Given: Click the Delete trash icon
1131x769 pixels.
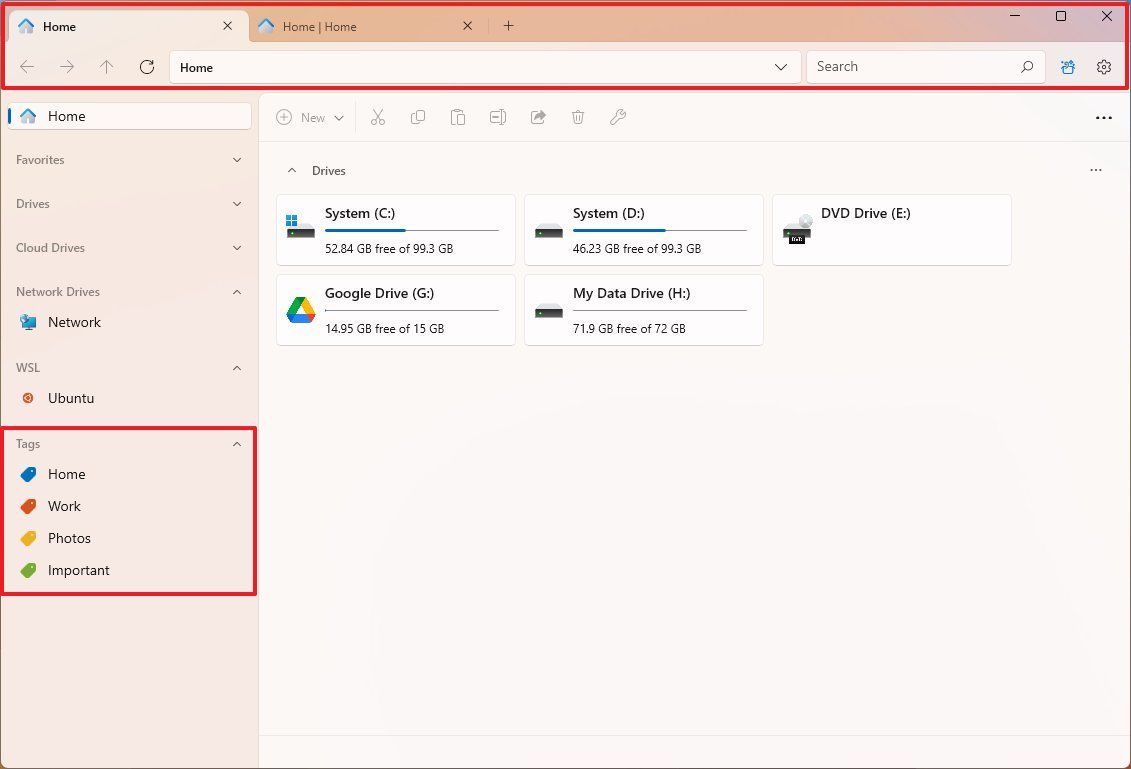Looking at the screenshot, I should [578, 117].
